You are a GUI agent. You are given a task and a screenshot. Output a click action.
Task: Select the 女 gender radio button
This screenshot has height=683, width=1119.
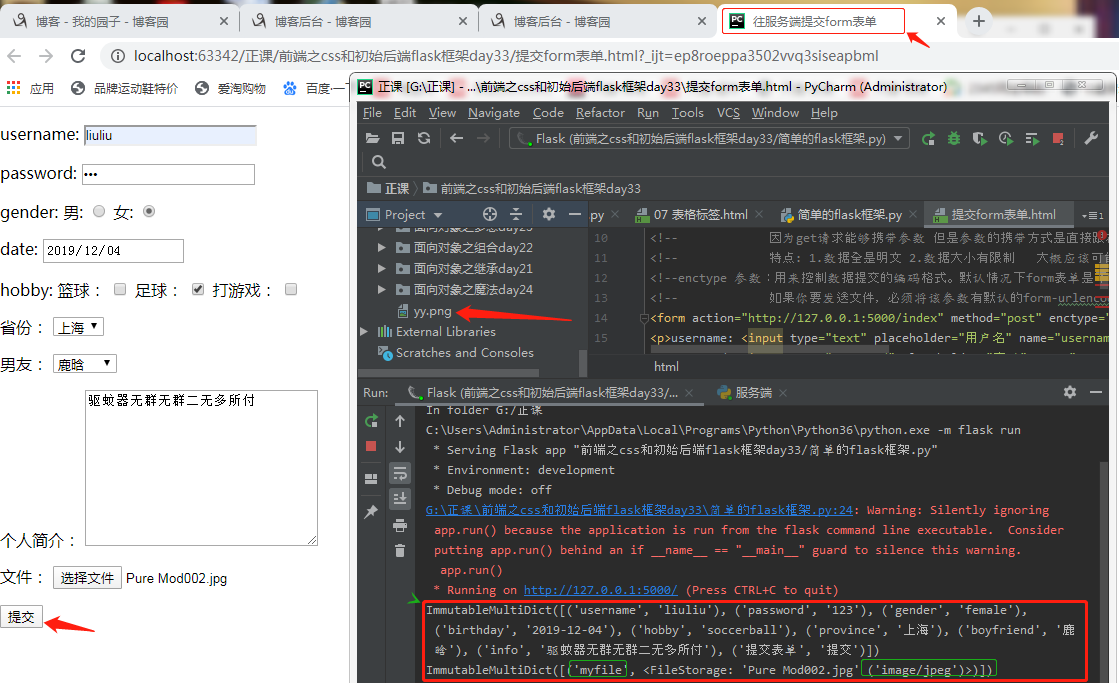pos(149,211)
